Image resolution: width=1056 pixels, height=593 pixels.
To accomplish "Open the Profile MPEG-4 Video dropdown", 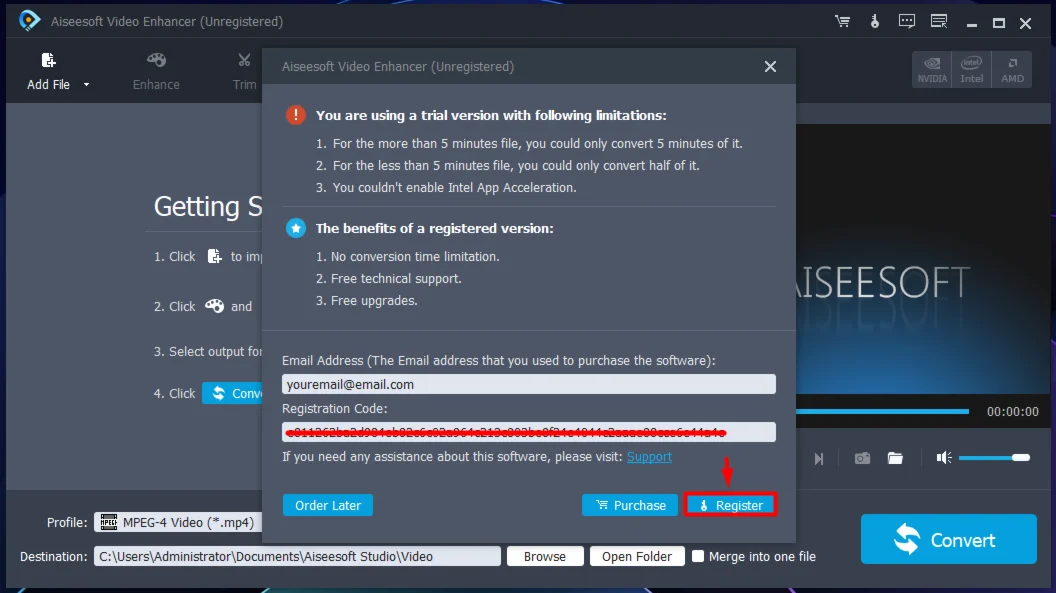I will click(178, 522).
